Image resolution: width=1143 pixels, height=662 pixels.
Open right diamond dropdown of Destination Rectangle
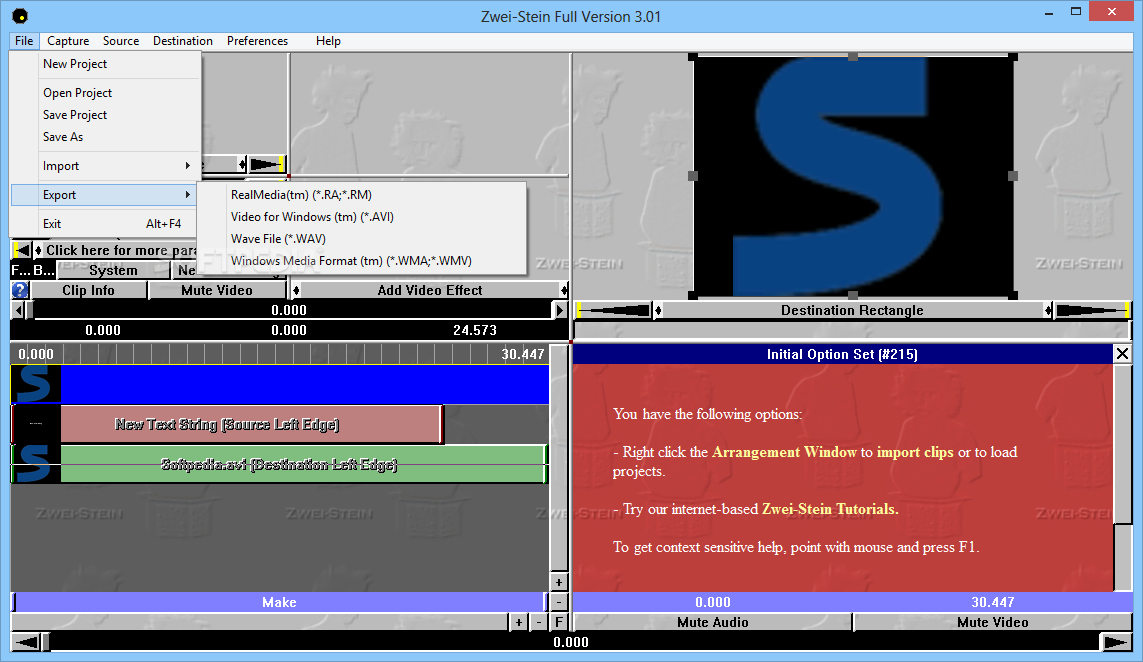(1048, 311)
